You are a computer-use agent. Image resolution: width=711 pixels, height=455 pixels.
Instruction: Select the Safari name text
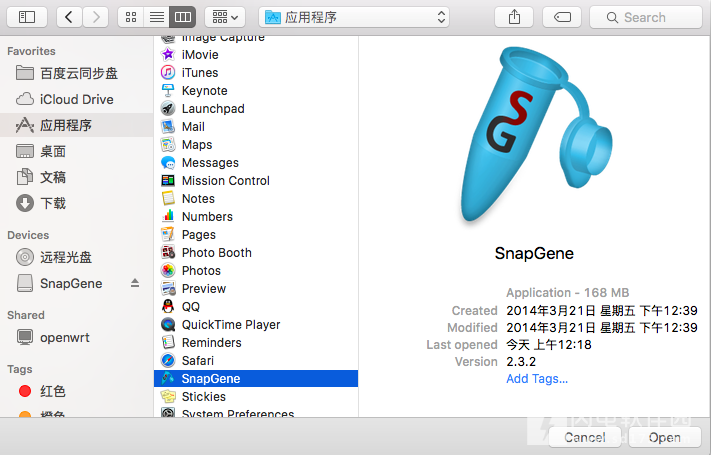coord(198,361)
